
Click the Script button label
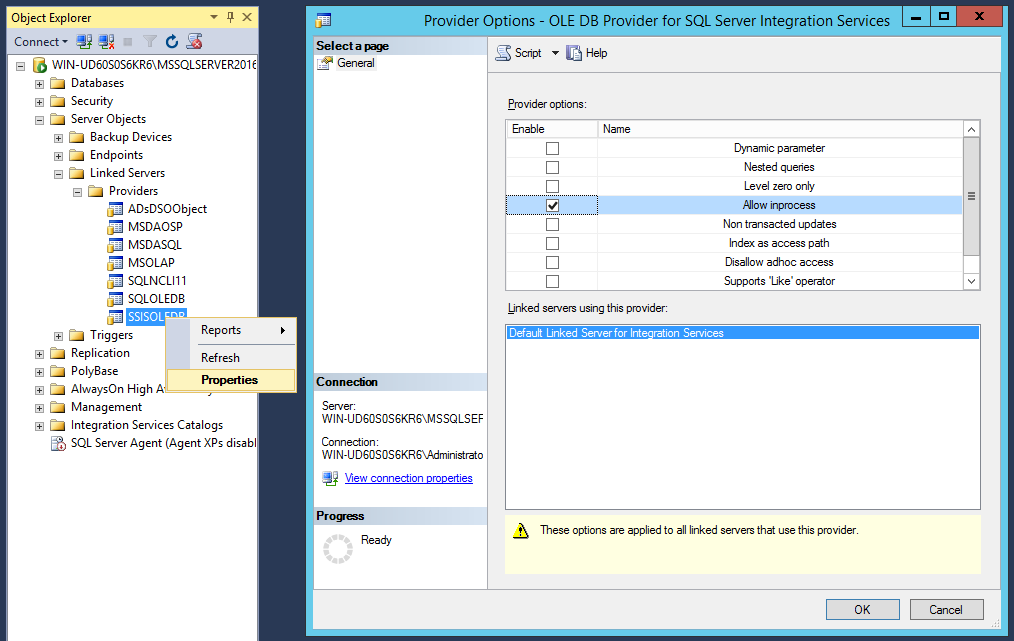pyautogui.click(x=528, y=53)
